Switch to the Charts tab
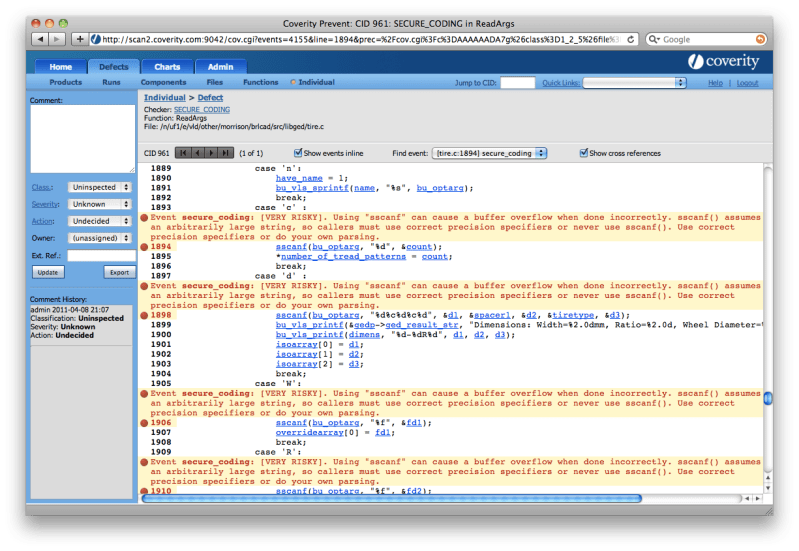The height and width of the screenshot is (551, 799). click(167, 67)
